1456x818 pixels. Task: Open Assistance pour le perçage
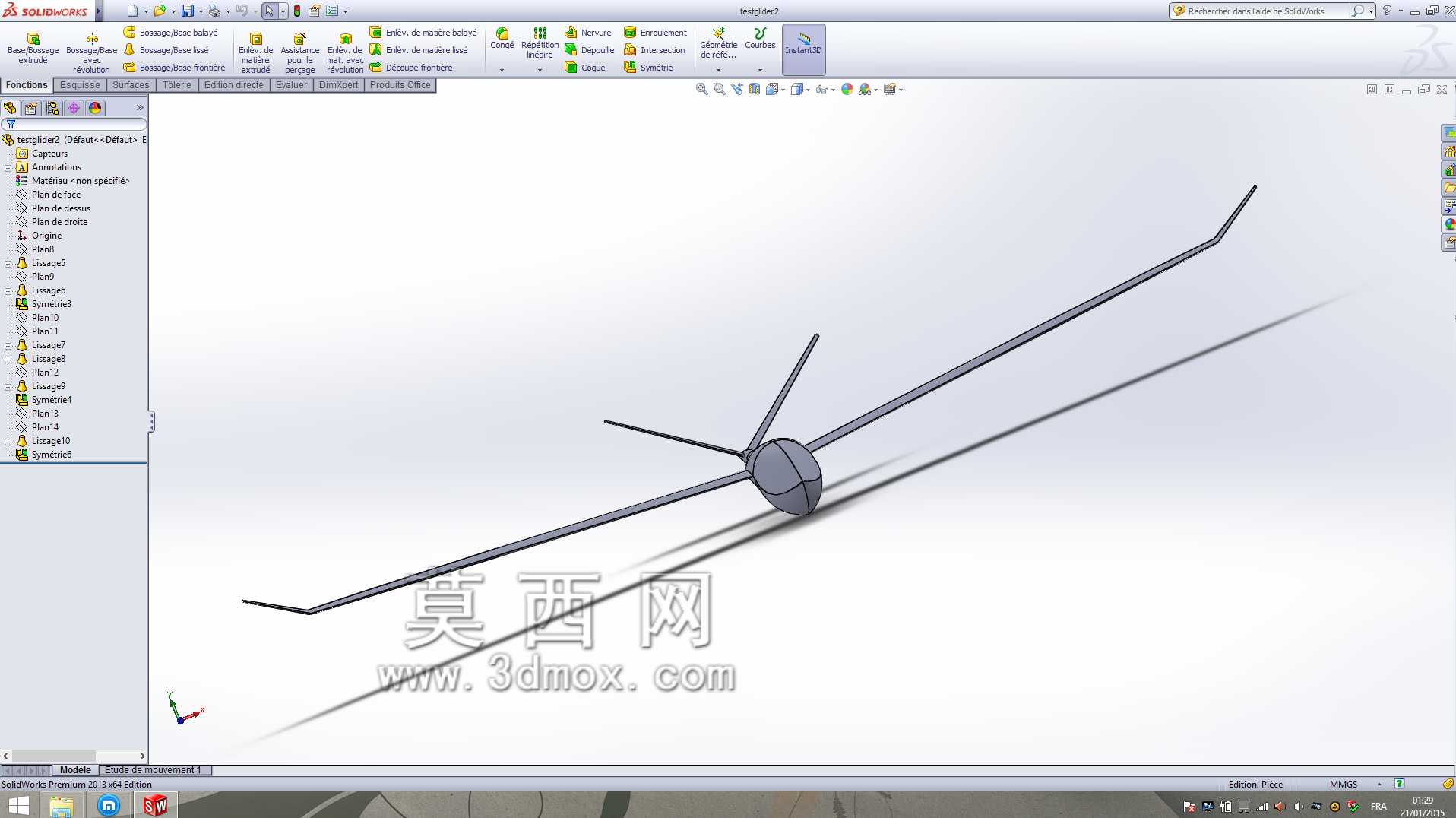pyautogui.click(x=299, y=53)
